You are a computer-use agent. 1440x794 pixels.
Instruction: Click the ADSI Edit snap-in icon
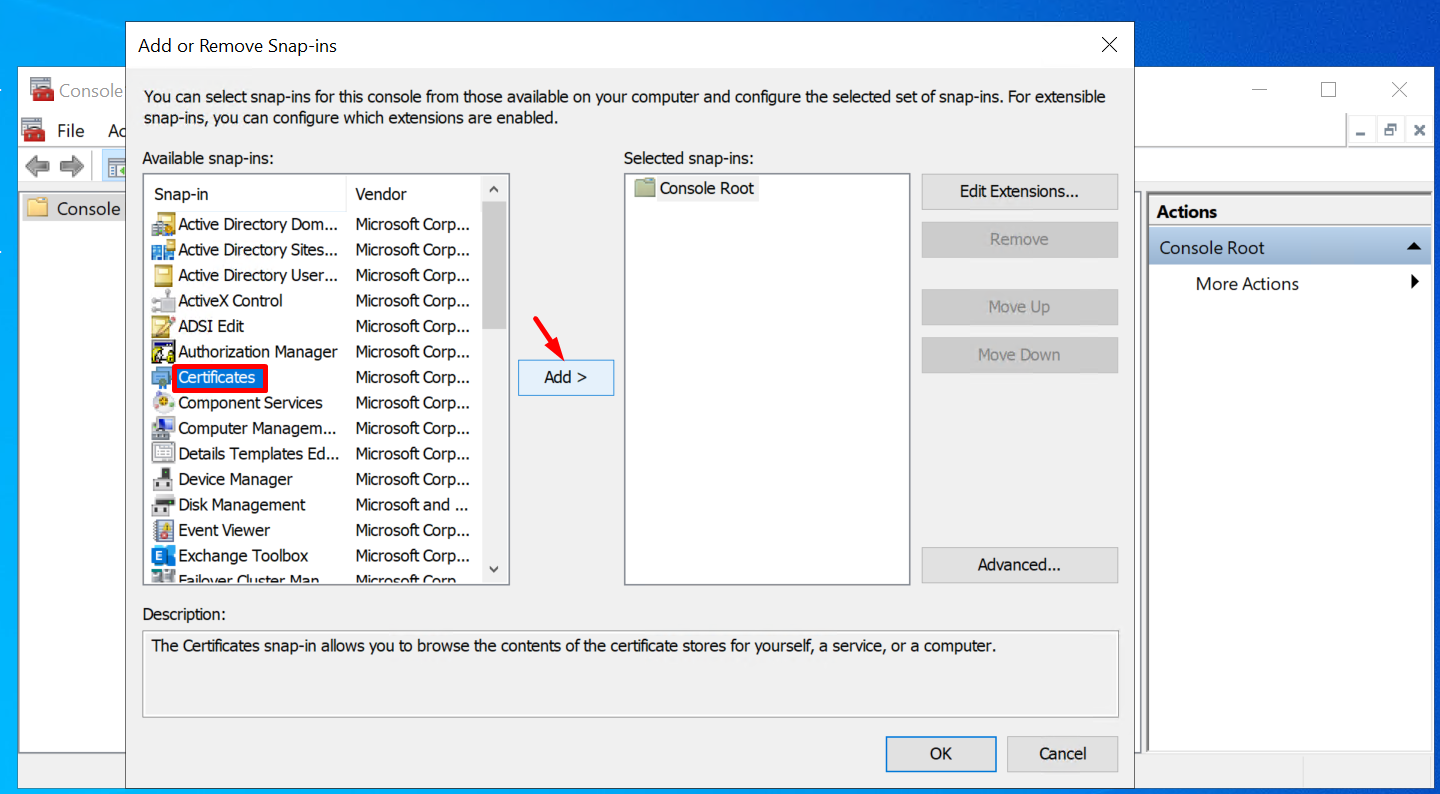pos(163,327)
